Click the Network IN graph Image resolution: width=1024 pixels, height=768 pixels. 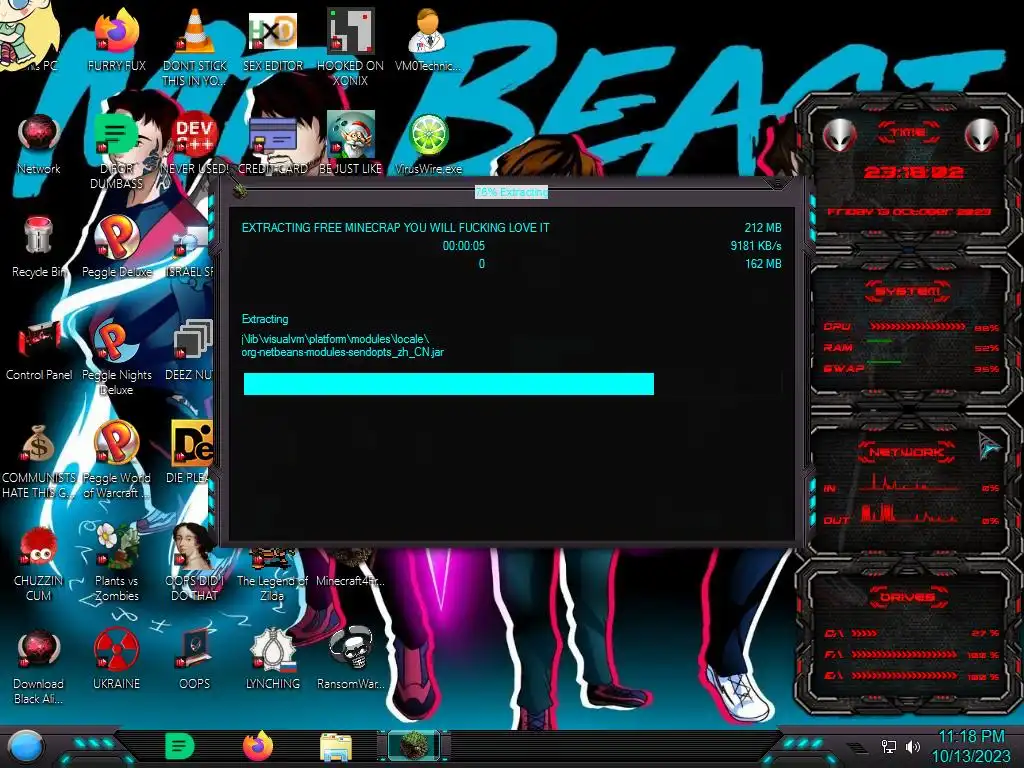(x=909, y=483)
